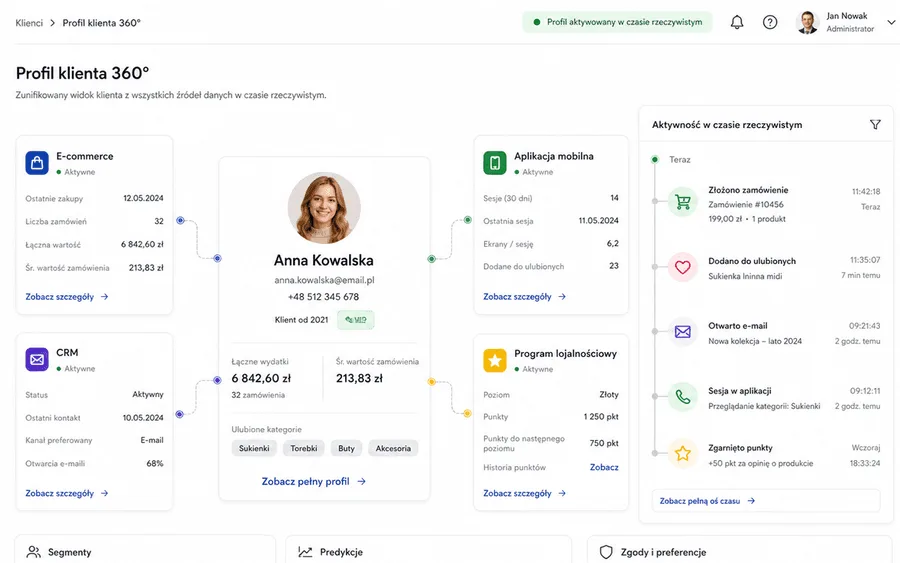900x563 pixels.
Task: Click Anna Kowalska's profile photo
Action: point(324,208)
